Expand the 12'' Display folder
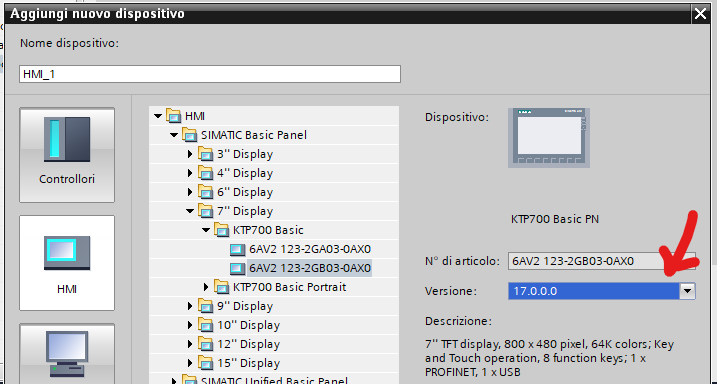This screenshot has height=384, width=717. point(190,344)
